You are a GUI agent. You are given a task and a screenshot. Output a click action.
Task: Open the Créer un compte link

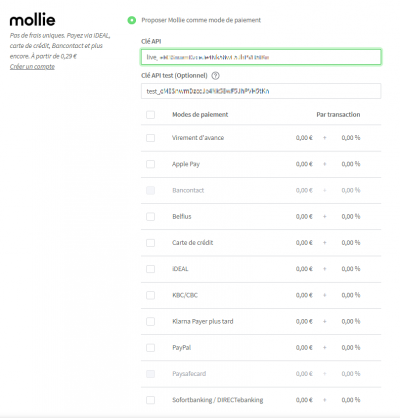click(32, 66)
